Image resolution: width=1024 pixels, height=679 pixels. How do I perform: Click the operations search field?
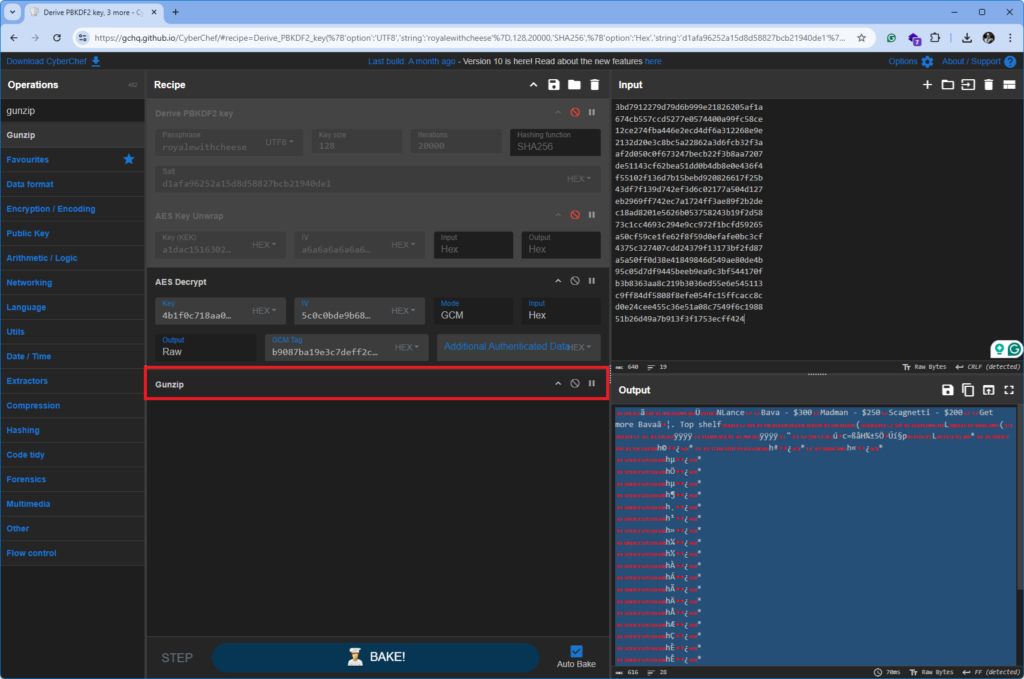pos(72,110)
